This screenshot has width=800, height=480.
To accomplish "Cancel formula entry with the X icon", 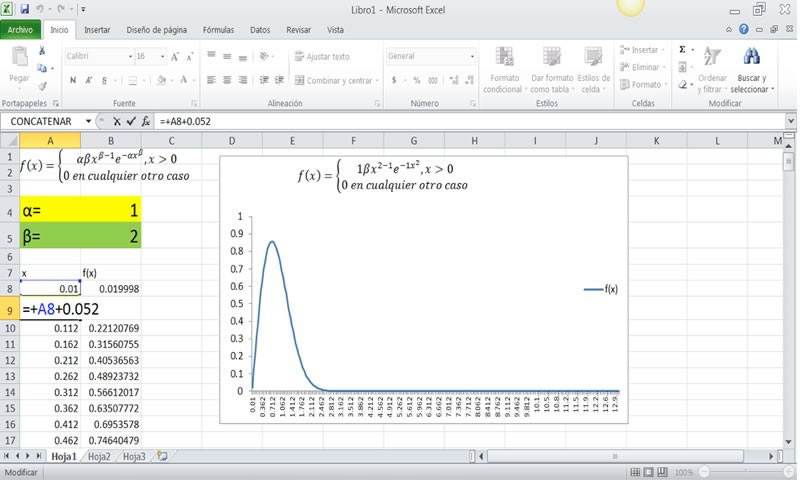I will (117, 121).
